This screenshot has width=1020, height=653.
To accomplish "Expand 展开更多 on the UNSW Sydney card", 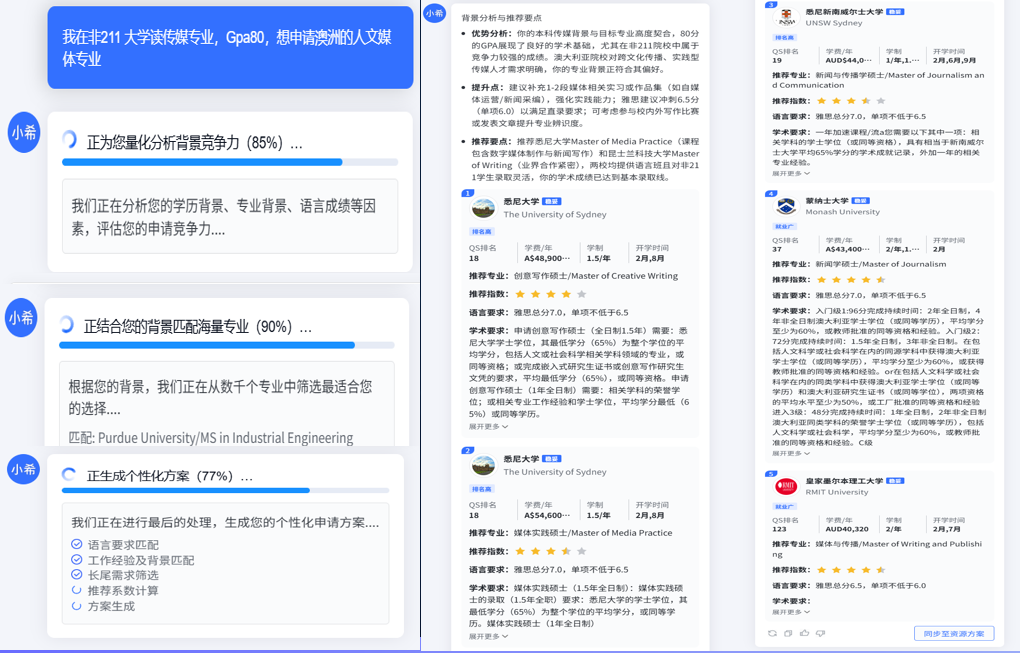I will click(791, 174).
